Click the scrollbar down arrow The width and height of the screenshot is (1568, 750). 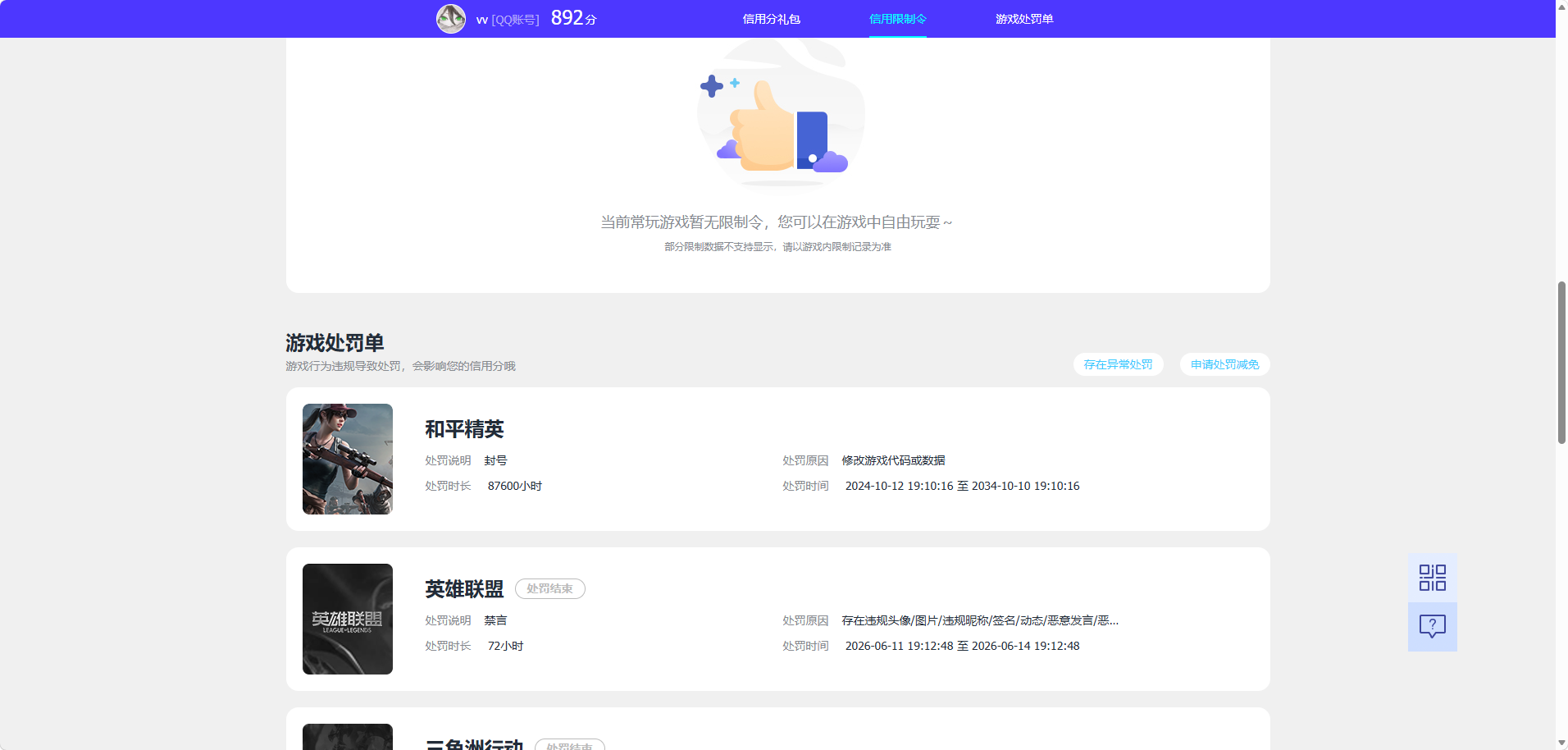[1561, 743]
